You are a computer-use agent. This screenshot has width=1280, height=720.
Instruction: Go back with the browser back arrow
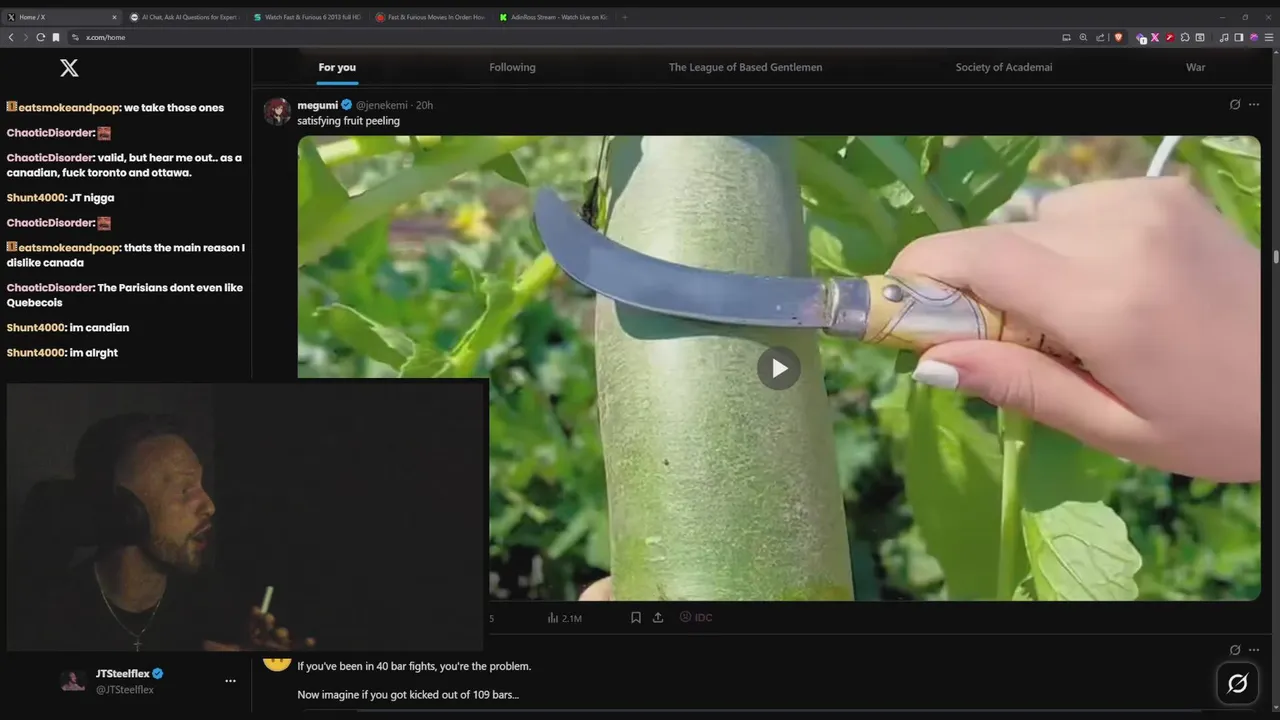[11, 37]
